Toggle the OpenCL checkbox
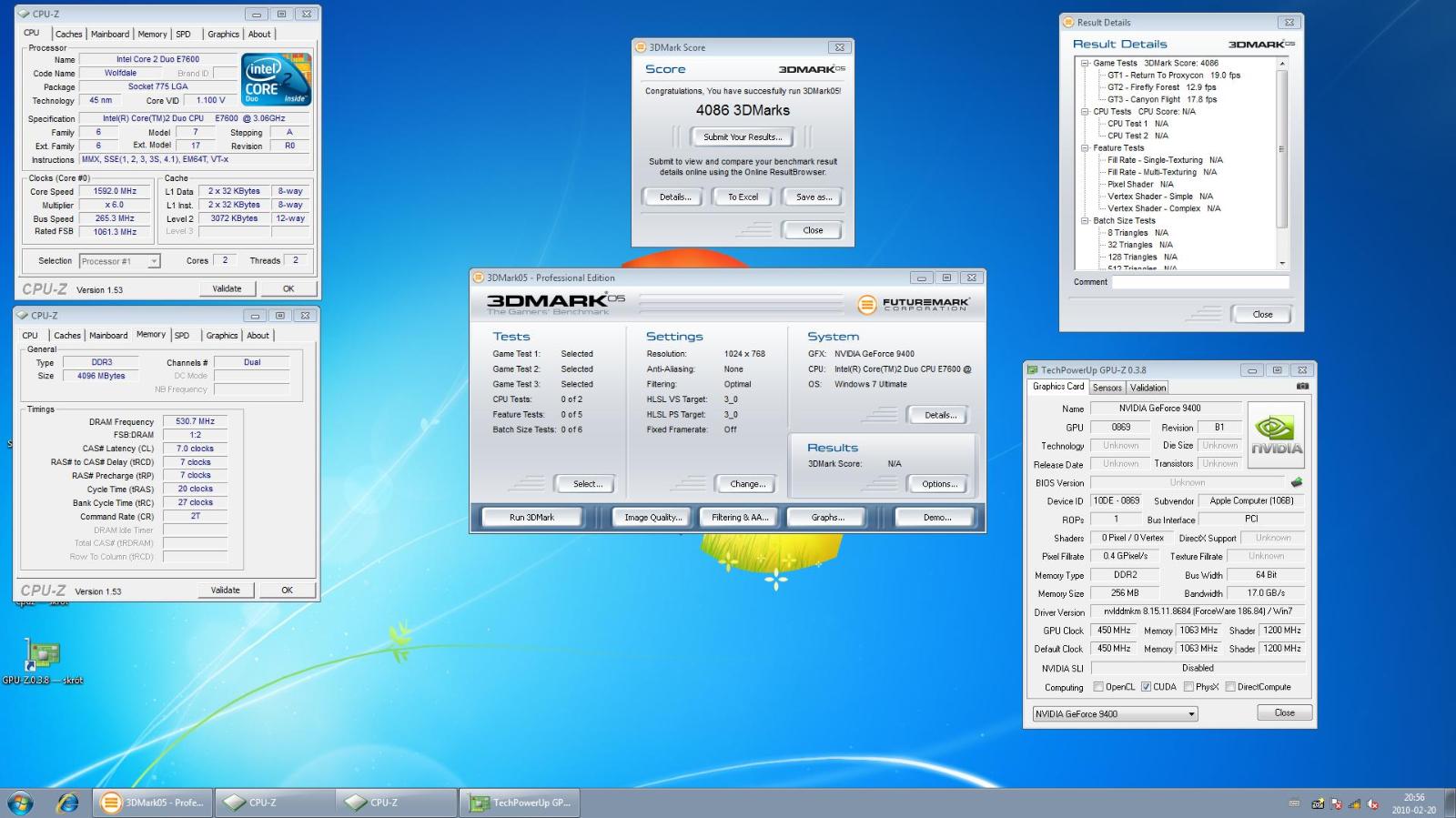The width and height of the screenshot is (1456, 818). point(1097,687)
